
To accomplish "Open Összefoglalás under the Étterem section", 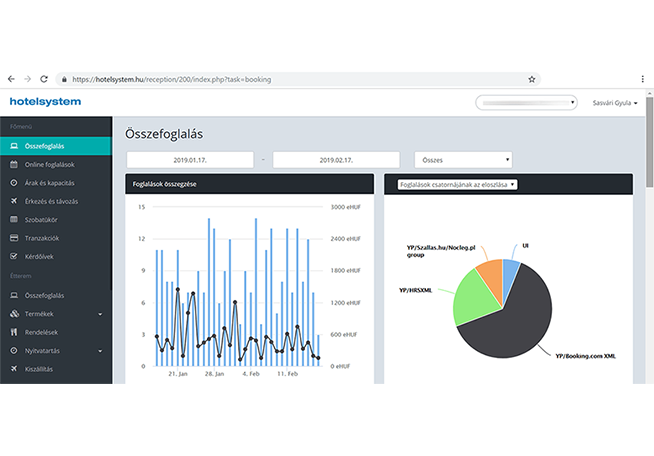I will [44, 296].
